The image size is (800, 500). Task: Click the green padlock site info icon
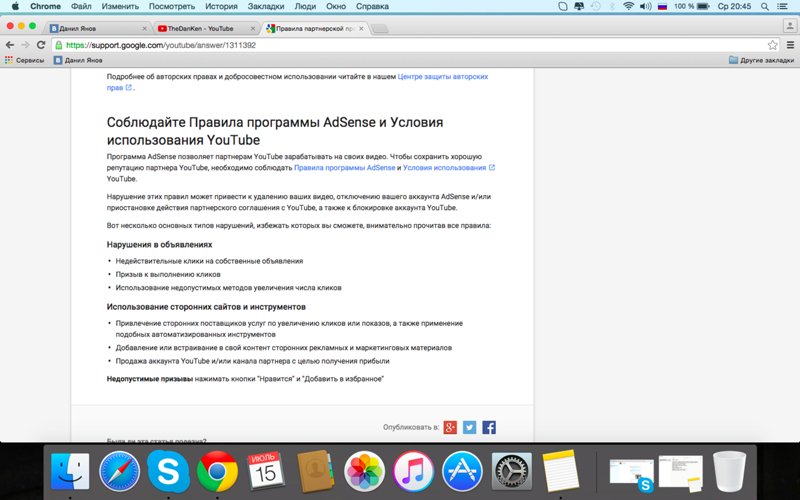(x=59, y=45)
